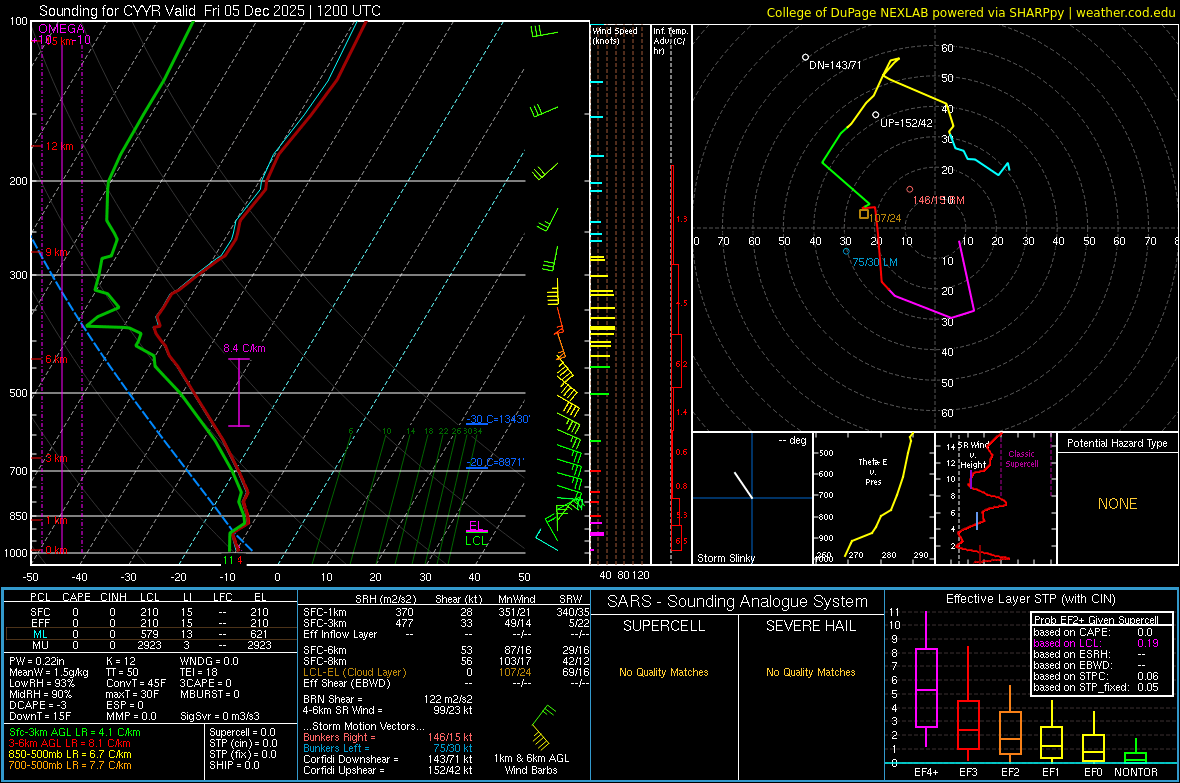Click the ConvT = 45F value

(x=136, y=683)
